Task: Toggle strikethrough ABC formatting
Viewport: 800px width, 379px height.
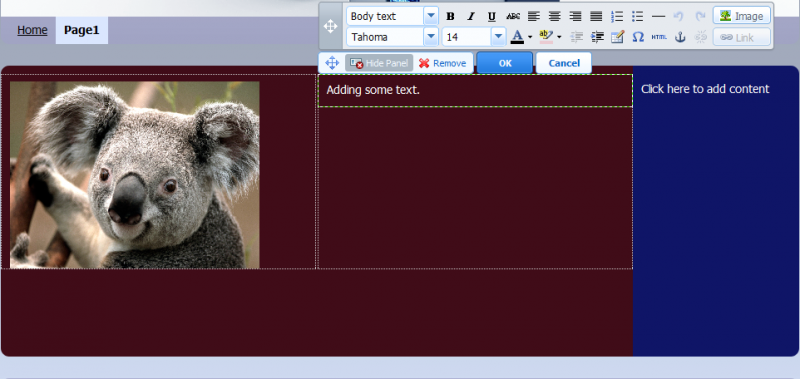Action: click(513, 16)
